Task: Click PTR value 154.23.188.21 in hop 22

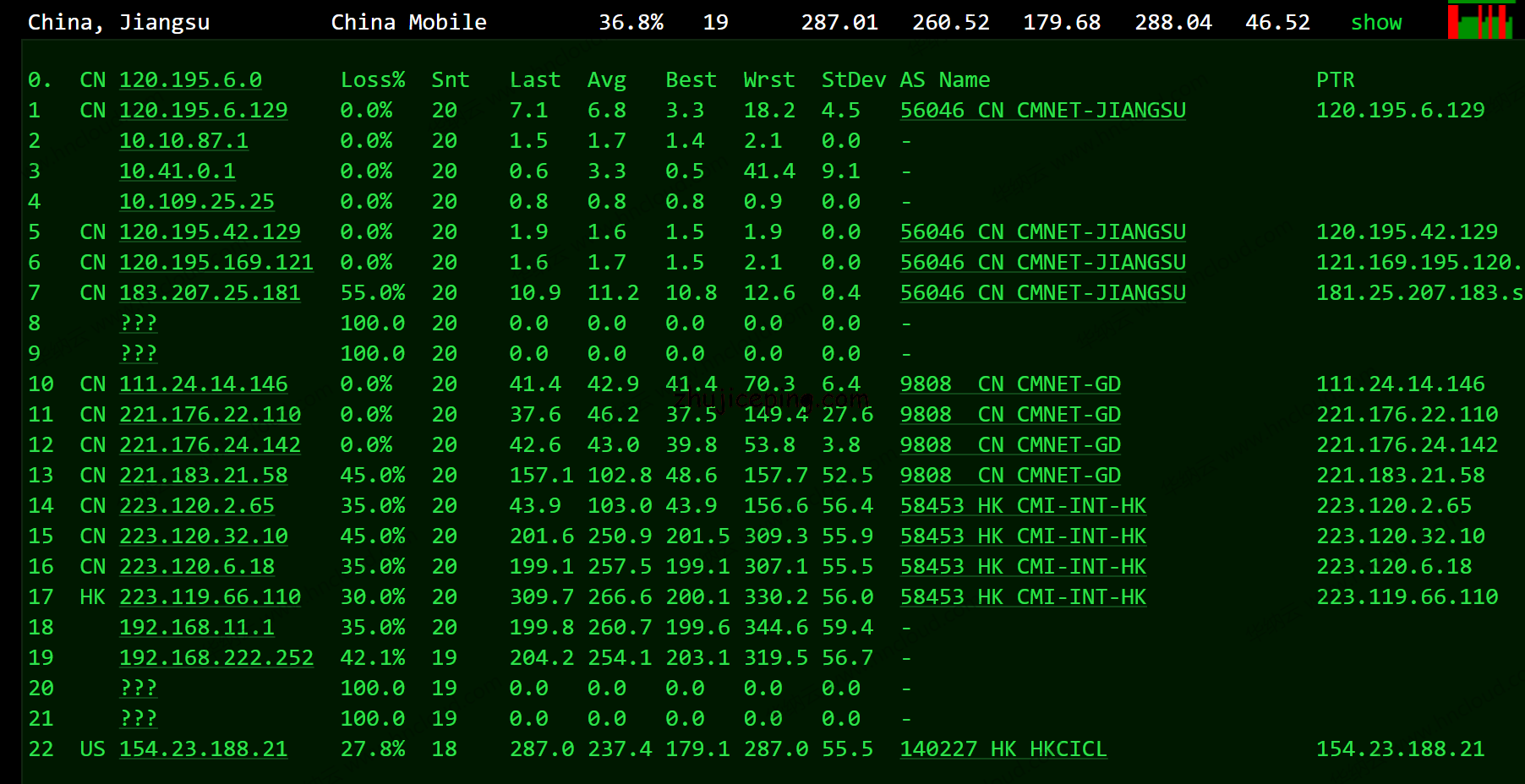Action: coord(1400,749)
